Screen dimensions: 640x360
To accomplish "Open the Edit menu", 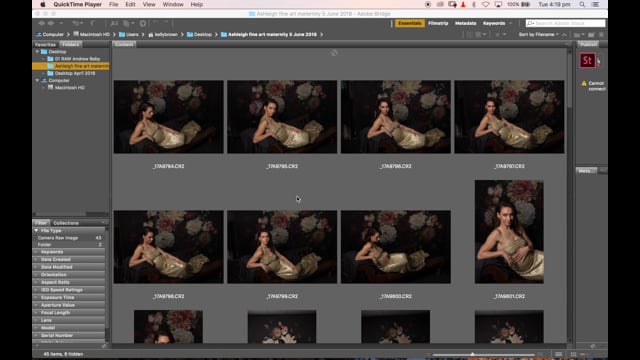I will coord(130,4).
